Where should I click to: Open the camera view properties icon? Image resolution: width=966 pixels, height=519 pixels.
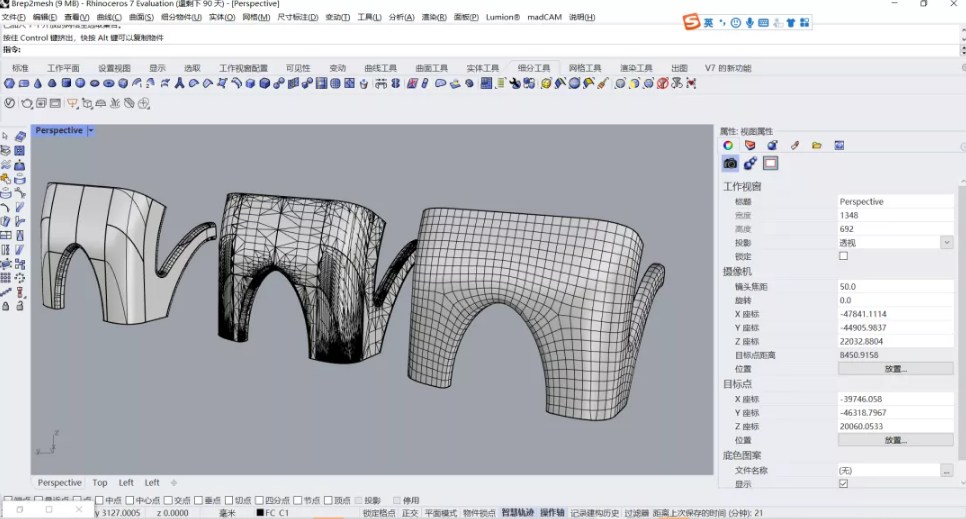[x=730, y=163]
